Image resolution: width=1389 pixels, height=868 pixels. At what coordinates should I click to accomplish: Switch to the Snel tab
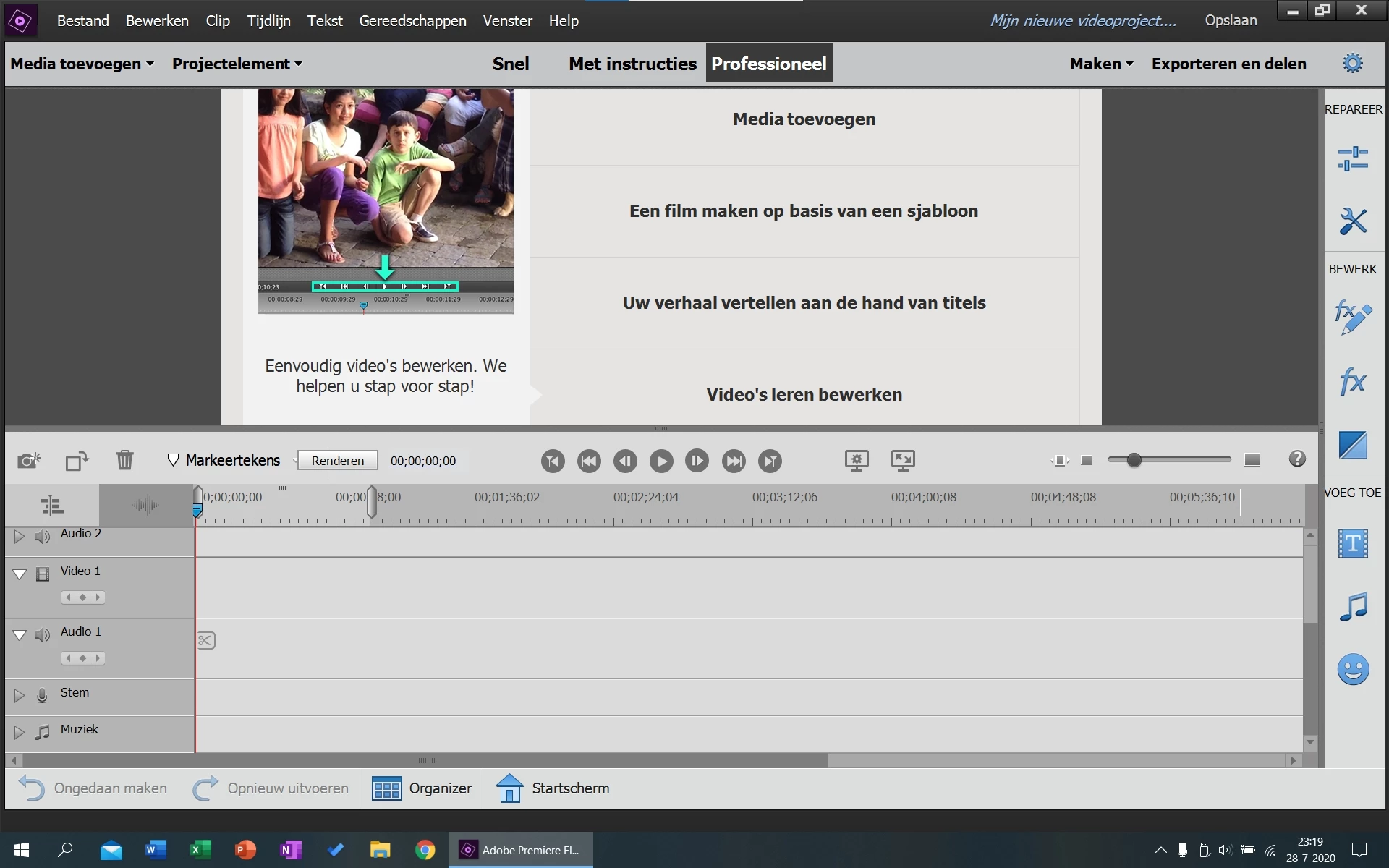point(511,64)
